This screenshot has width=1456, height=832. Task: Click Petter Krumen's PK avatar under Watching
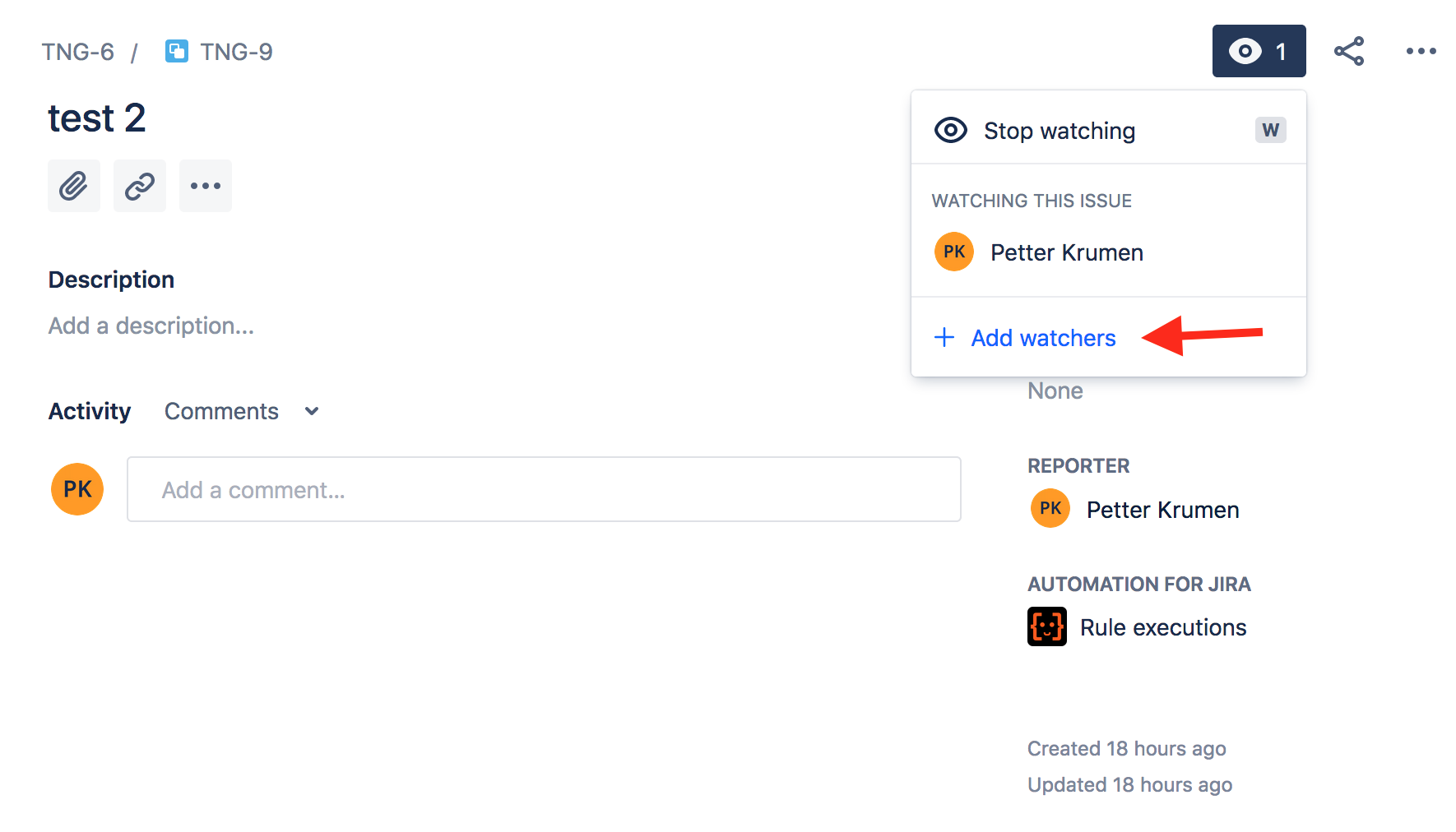953,252
